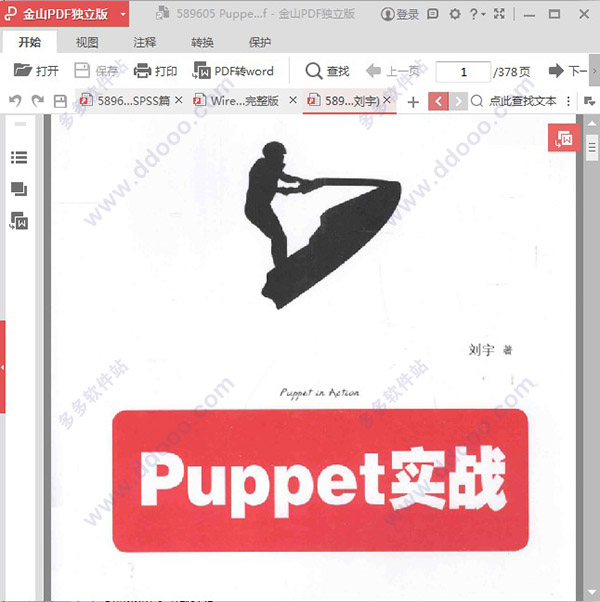This screenshot has height=602, width=600.
Task: Switch to the 保护 ribbon tab
Action: point(260,42)
